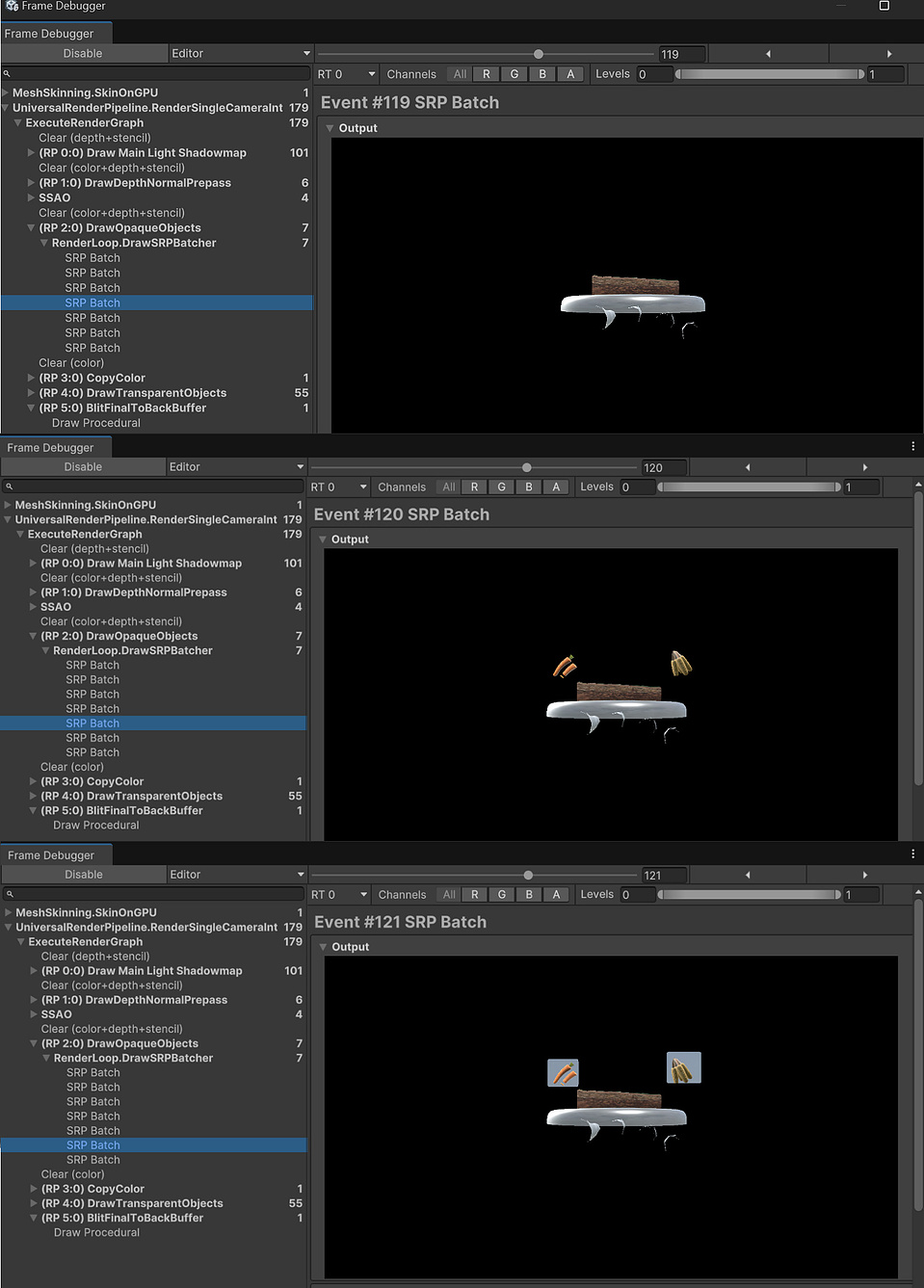The height and width of the screenshot is (1288, 924).
Task: Expand SSAO node in event 120 tree
Action: coord(33,607)
